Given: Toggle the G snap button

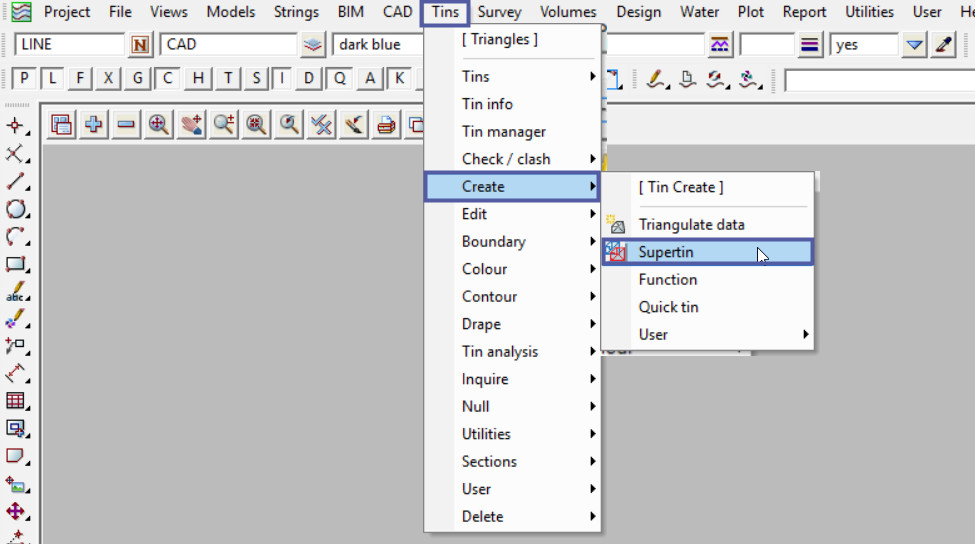Looking at the screenshot, I should tap(138, 79).
